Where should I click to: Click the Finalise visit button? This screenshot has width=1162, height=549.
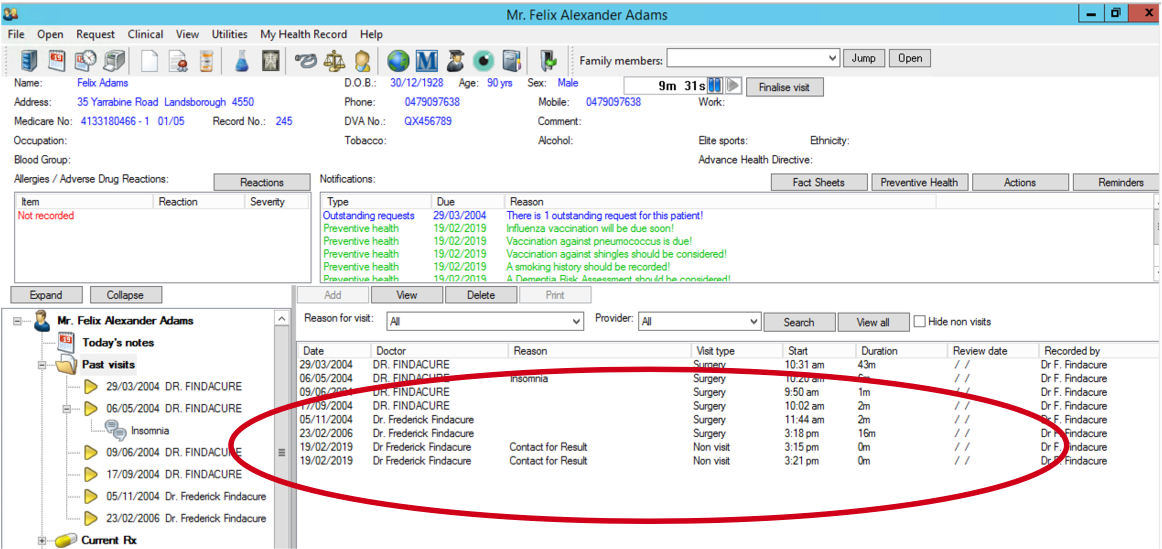point(785,87)
